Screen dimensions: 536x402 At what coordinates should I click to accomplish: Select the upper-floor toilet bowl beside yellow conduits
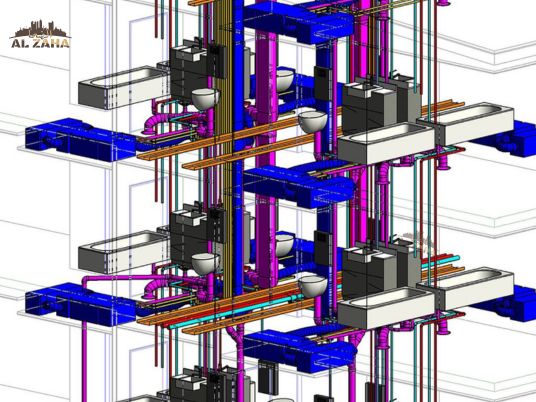[205, 99]
